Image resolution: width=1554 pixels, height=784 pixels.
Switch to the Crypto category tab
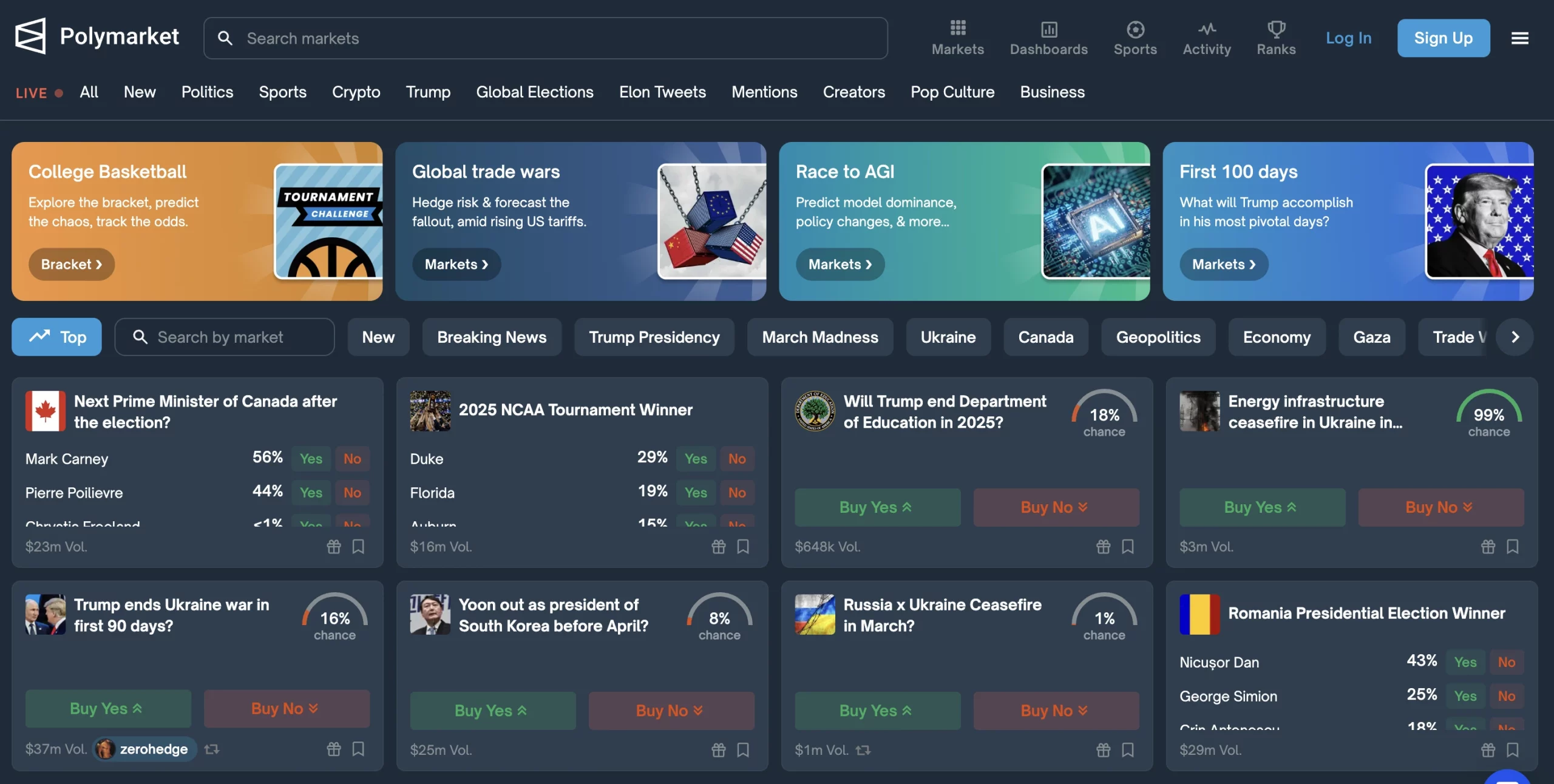(356, 92)
